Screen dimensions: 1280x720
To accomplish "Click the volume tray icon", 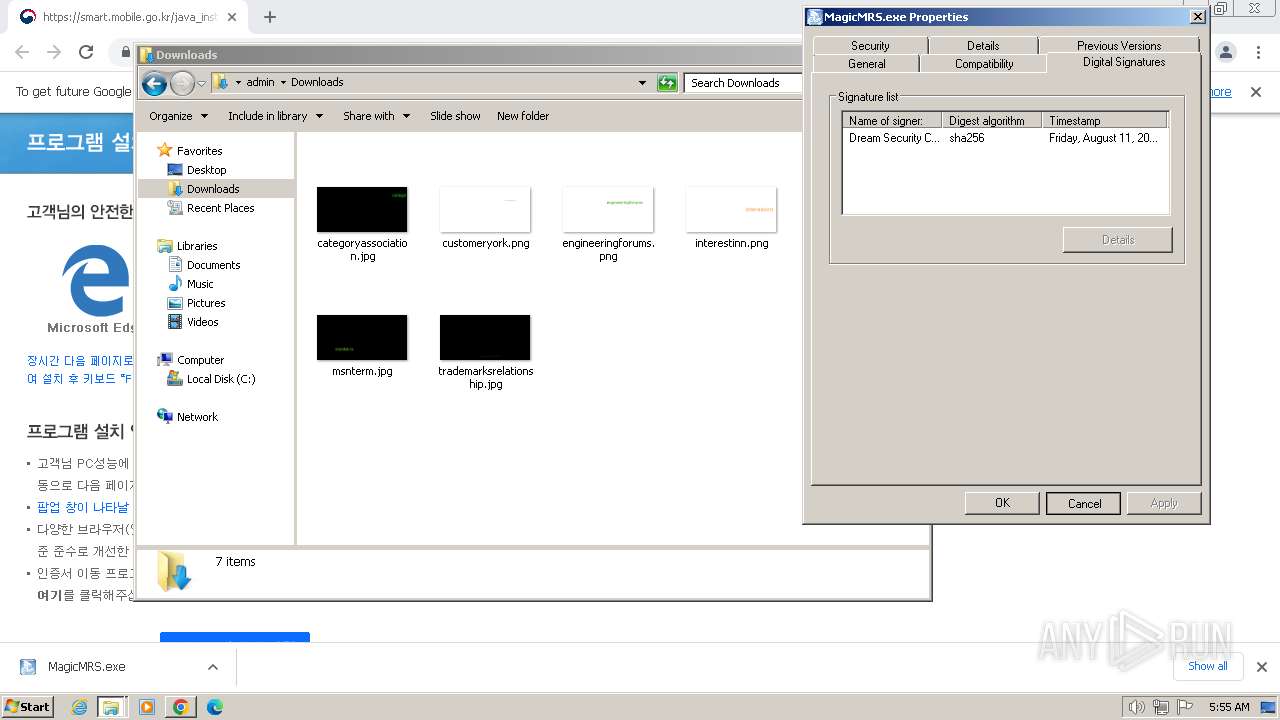I will pos(1136,707).
